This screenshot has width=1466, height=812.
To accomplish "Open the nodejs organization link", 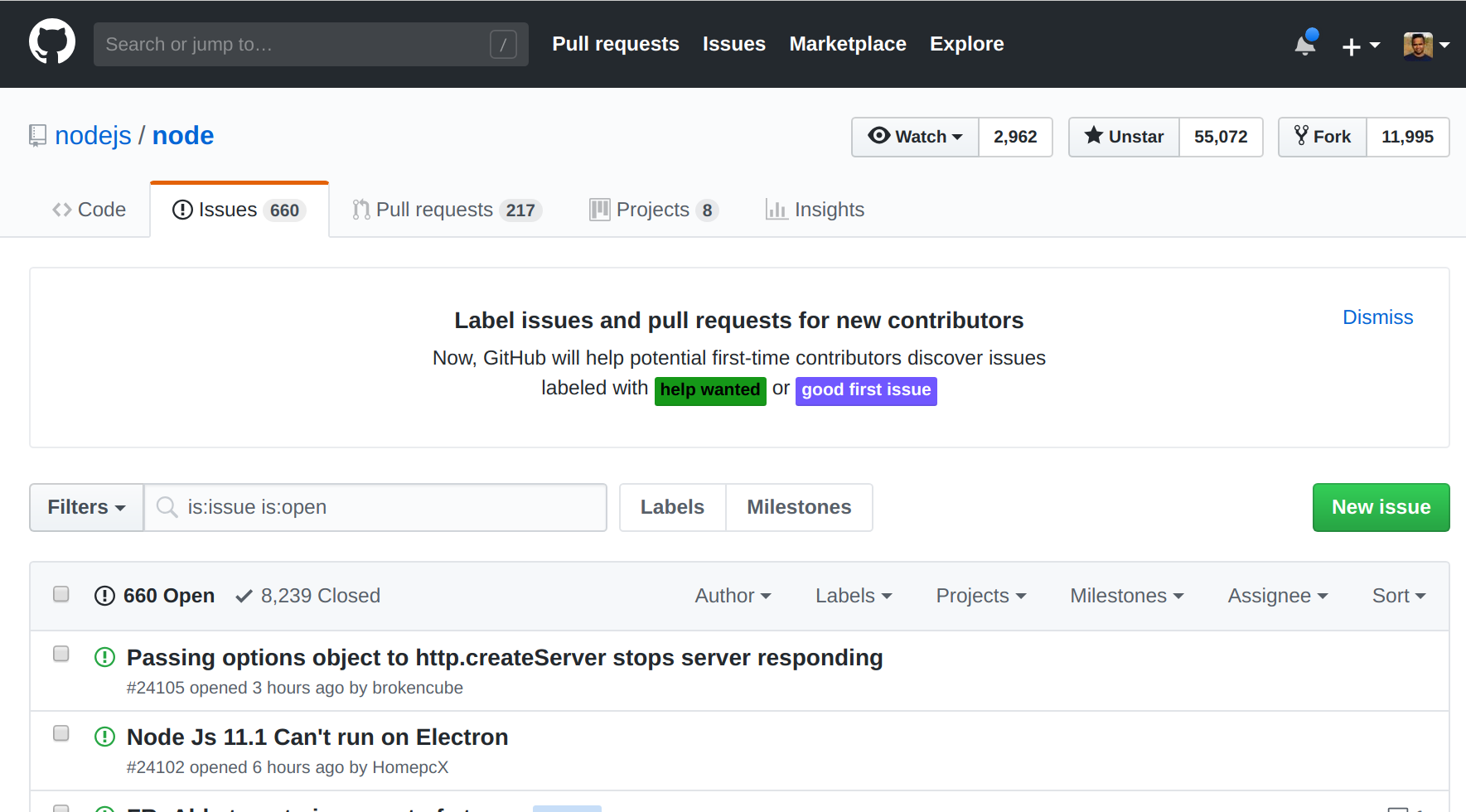I will pos(93,135).
